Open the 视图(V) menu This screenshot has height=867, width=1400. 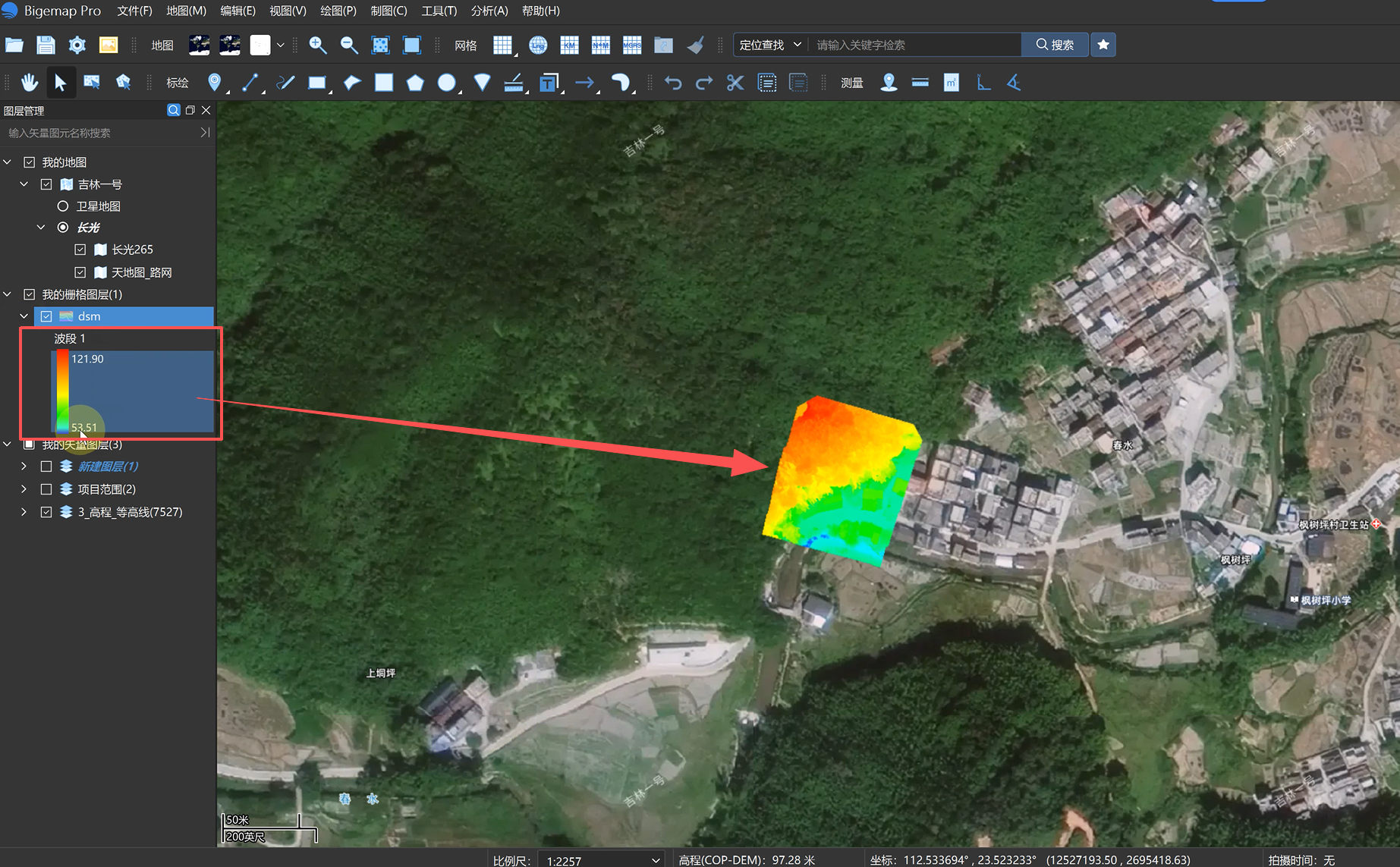click(x=288, y=11)
